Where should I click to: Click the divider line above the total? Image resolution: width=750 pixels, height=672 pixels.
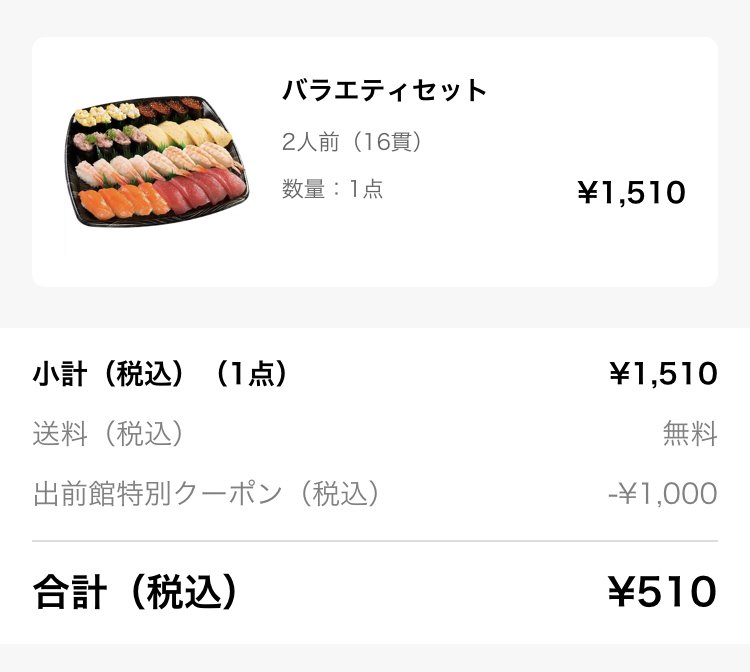coord(375,541)
